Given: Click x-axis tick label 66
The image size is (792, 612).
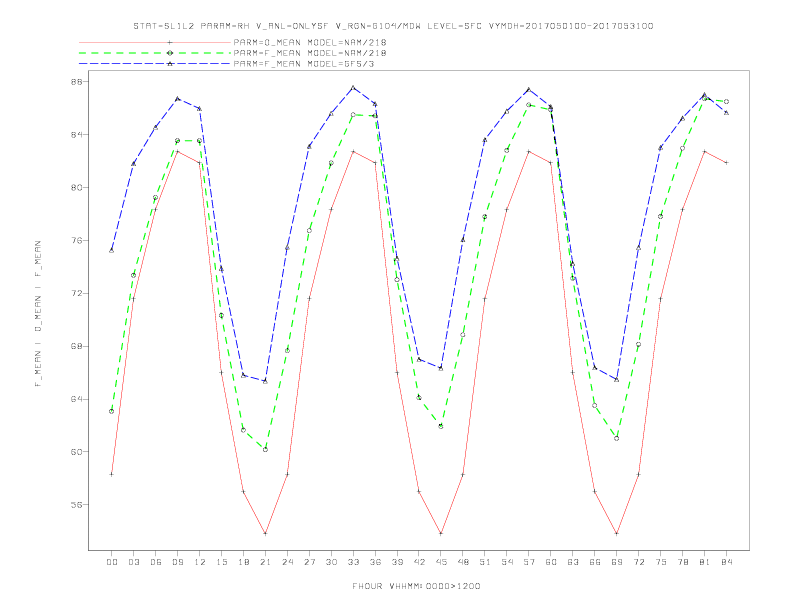Looking at the screenshot, I should point(595,562).
